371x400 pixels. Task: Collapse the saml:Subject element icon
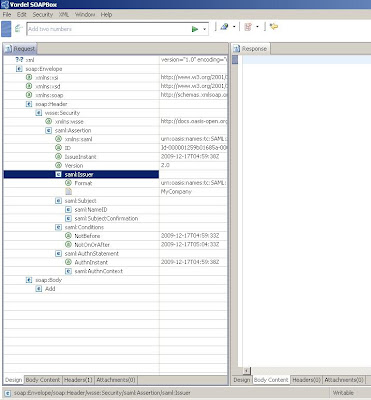(58, 201)
